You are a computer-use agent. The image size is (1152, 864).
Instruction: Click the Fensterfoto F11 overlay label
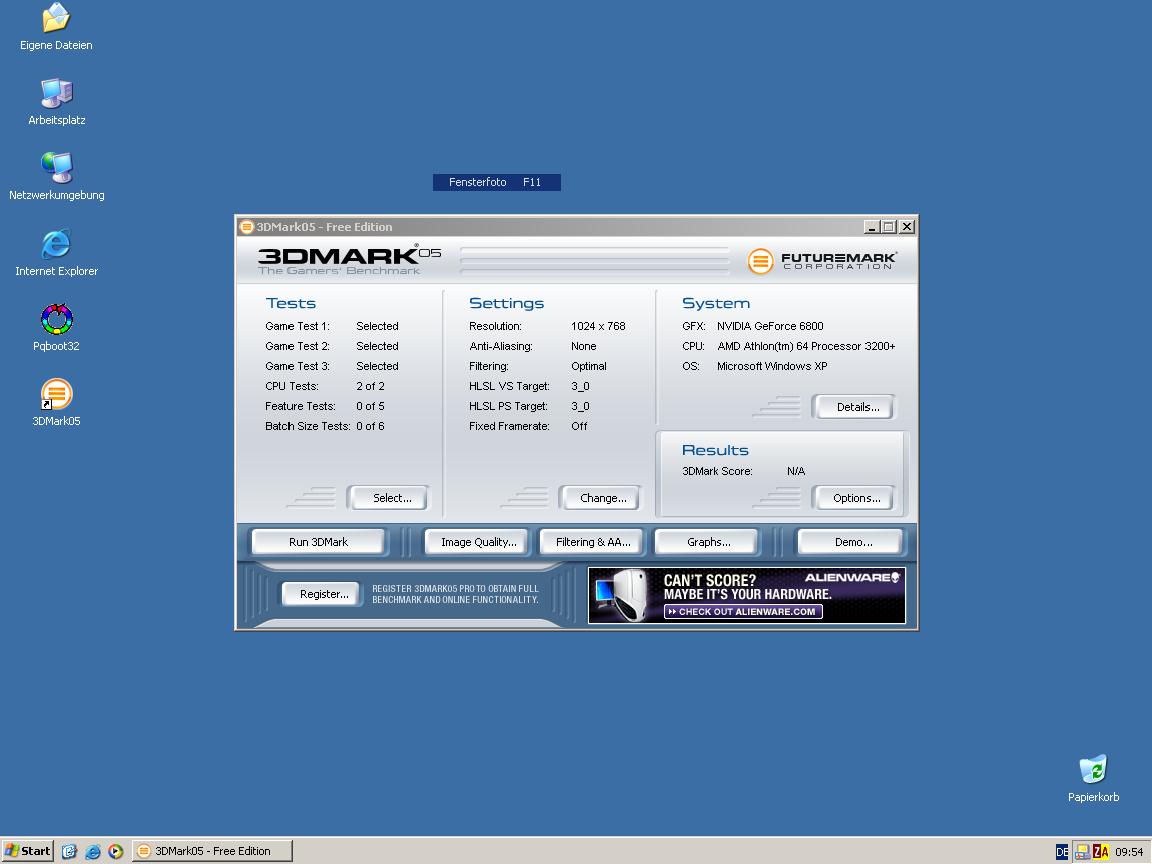click(x=497, y=181)
